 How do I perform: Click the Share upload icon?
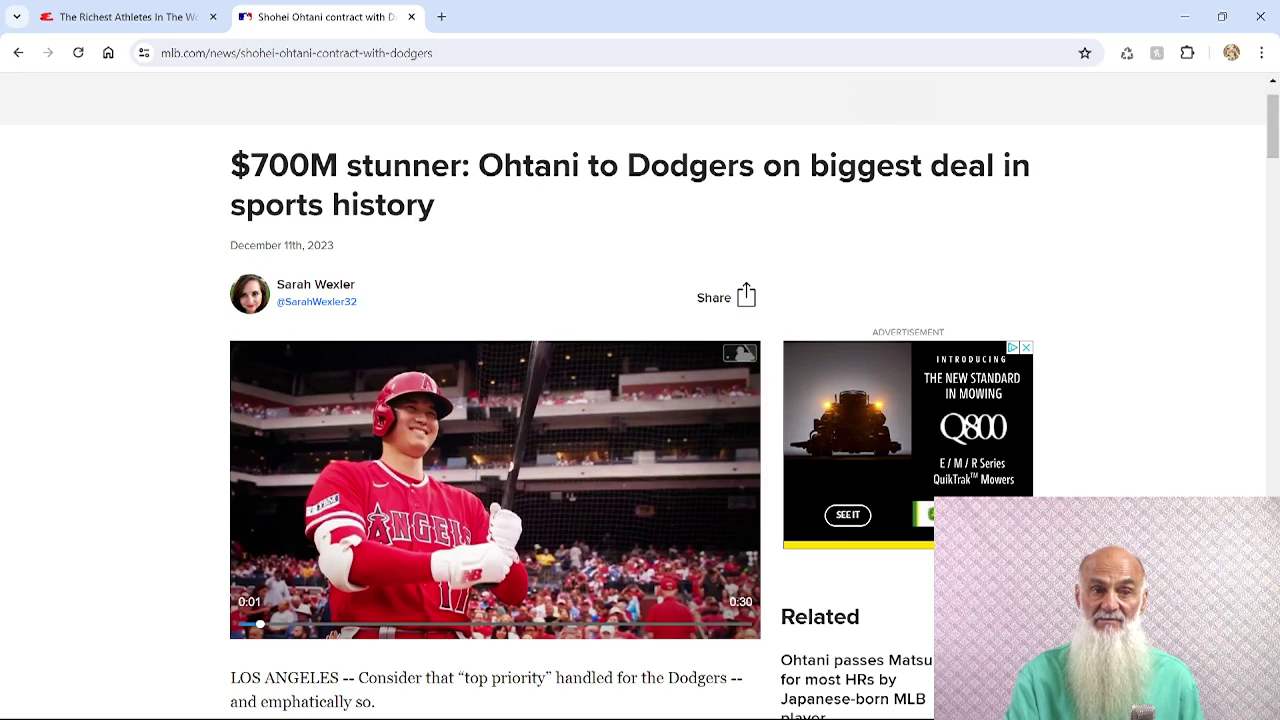coord(746,296)
